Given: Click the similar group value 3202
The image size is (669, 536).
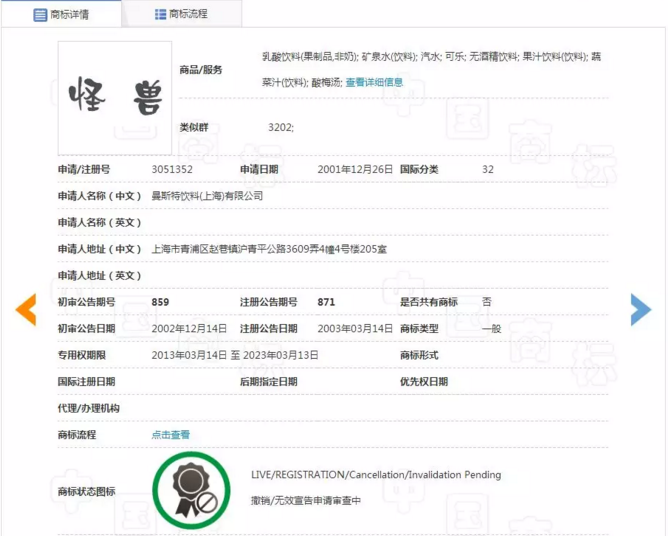Looking at the screenshot, I should [x=281, y=128].
